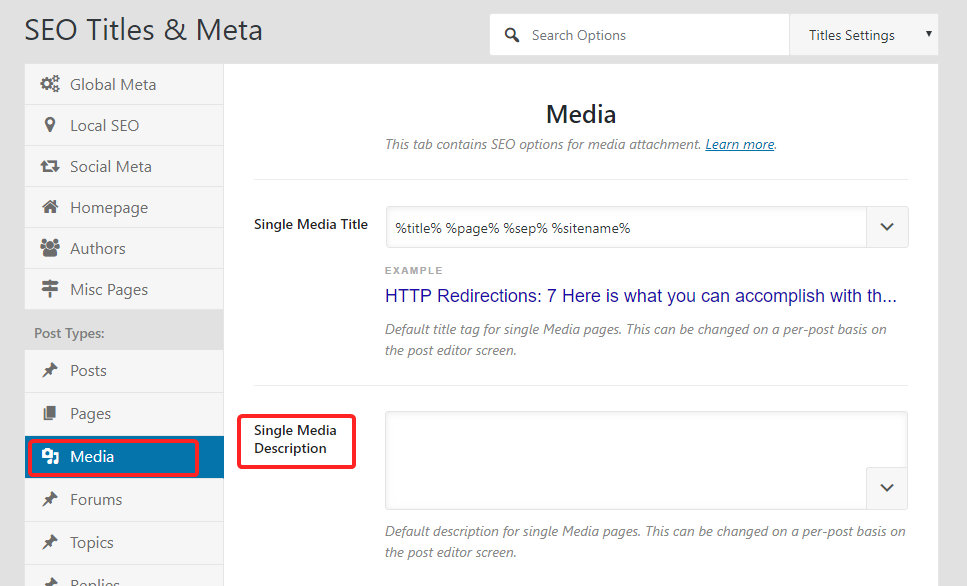Click the Pages document icon

pos(49,414)
